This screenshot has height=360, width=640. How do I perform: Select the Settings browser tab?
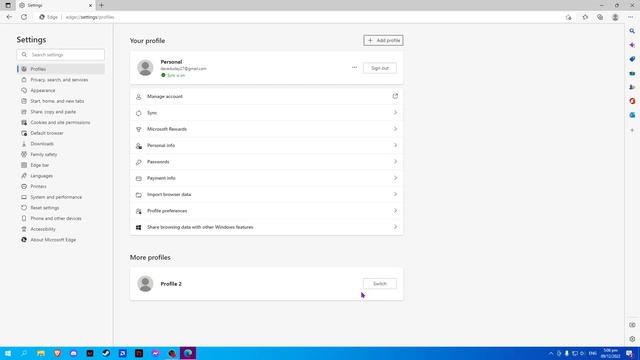coord(55,5)
